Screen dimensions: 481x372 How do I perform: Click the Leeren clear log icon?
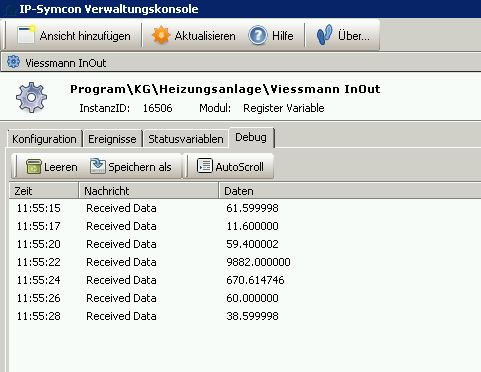coord(34,166)
